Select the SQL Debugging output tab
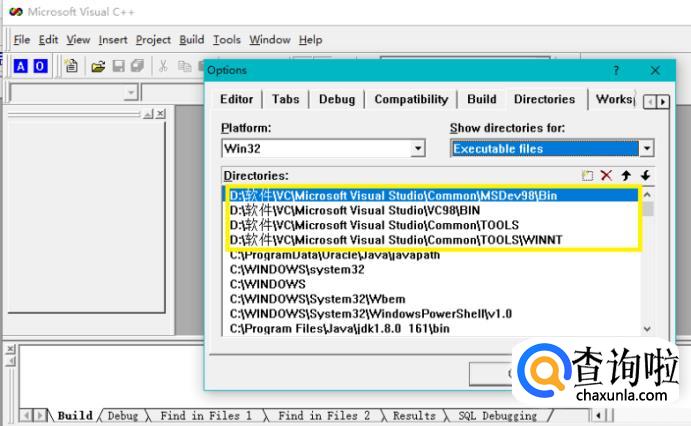This screenshot has height=426, width=691. tap(498, 415)
